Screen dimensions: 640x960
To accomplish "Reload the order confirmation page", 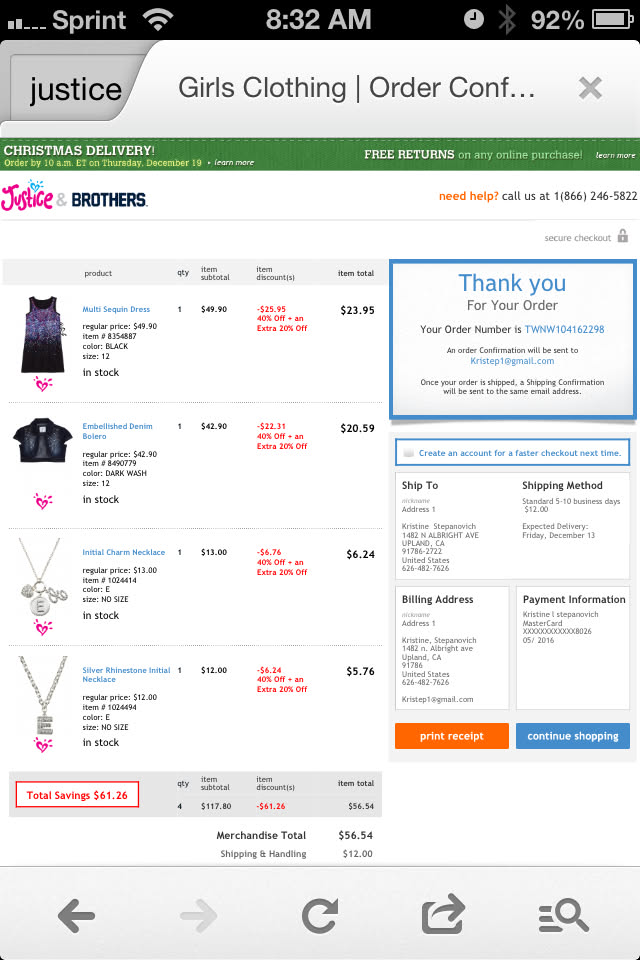I will tap(320, 916).
